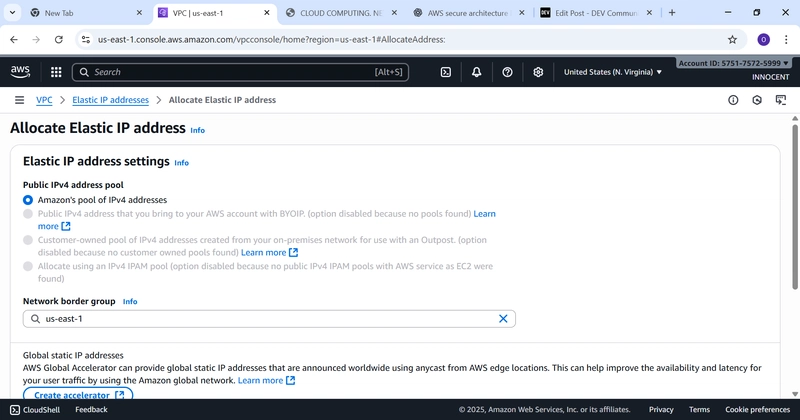Open the Terms footer link
This screenshot has width=800, height=420.
699,409
